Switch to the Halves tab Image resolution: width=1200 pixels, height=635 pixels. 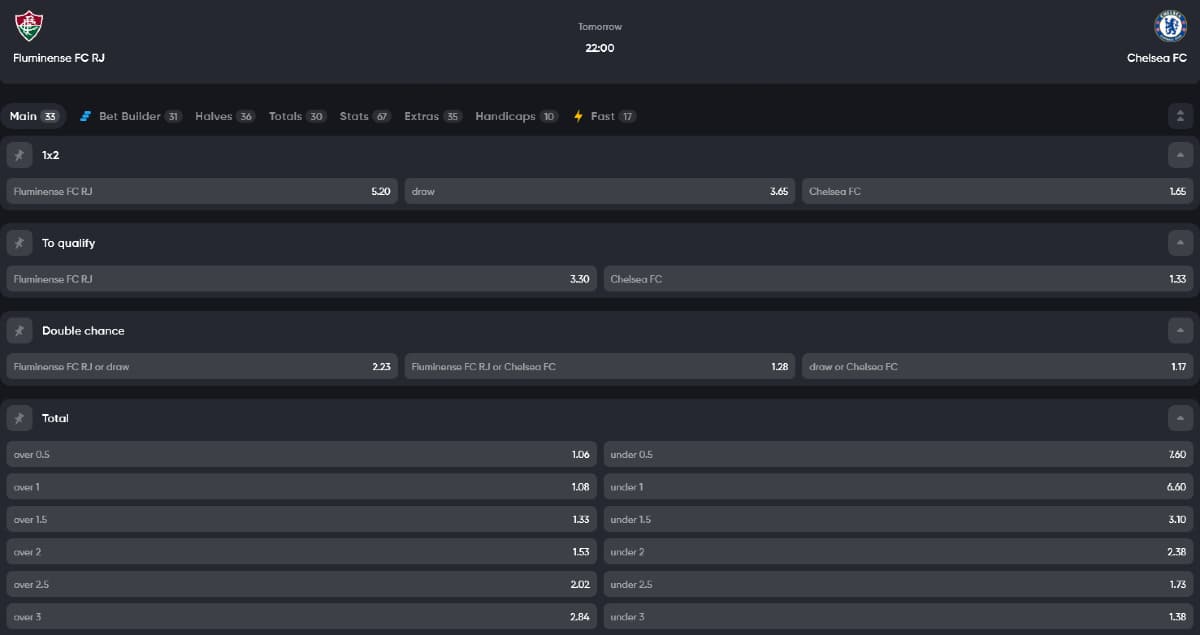click(x=225, y=116)
